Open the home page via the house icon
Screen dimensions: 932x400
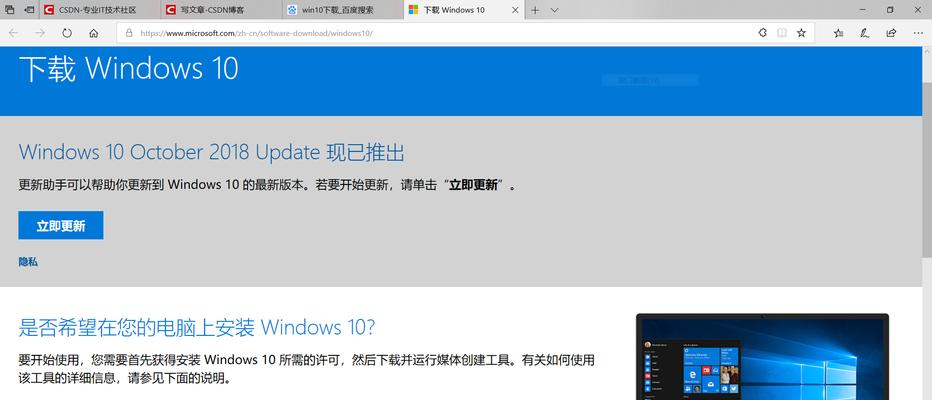point(93,33)
